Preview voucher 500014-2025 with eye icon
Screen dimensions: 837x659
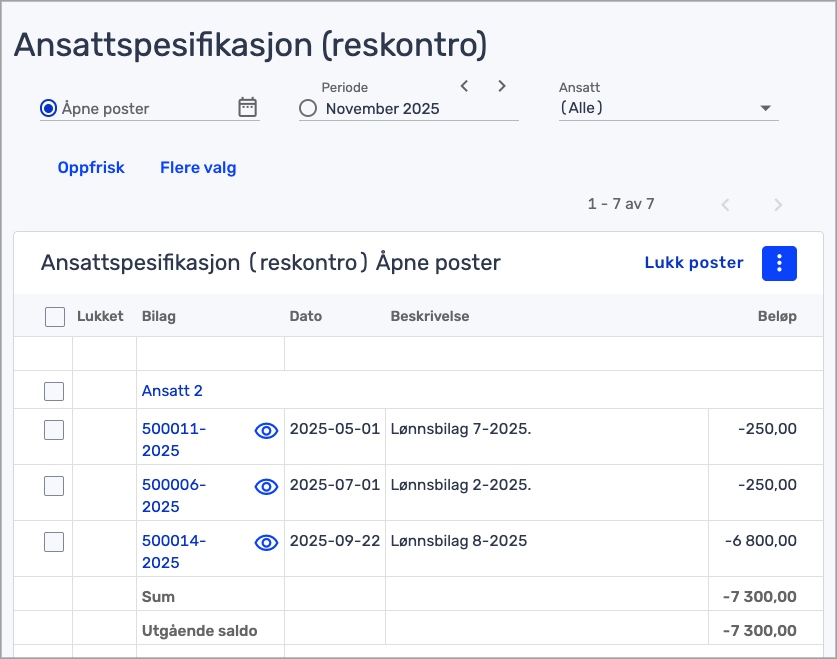(266, 543)
